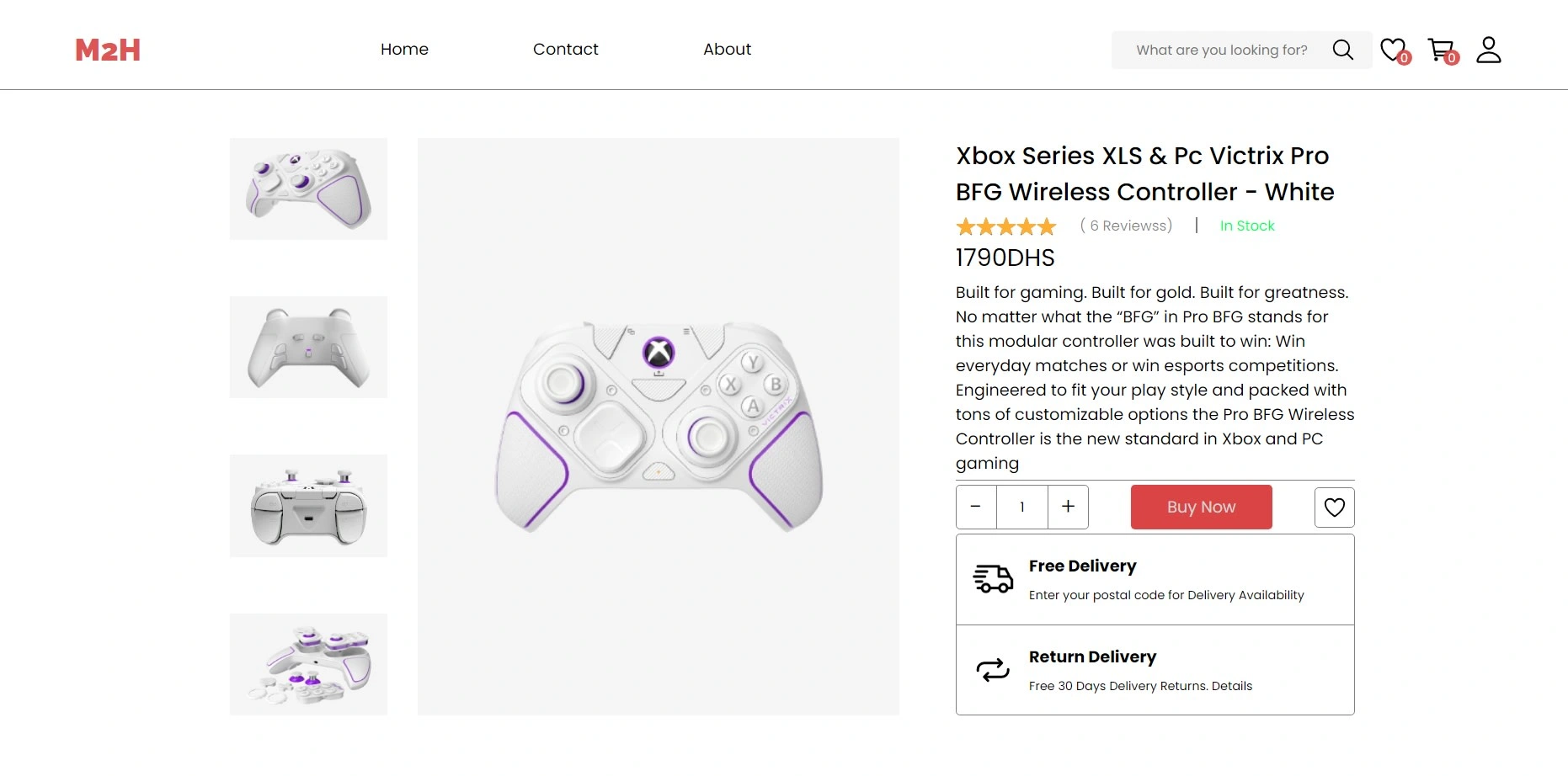Click the Return Delivery arrows icon
The height and width of the screenshot is (776, 1568).
coord(993,670)
